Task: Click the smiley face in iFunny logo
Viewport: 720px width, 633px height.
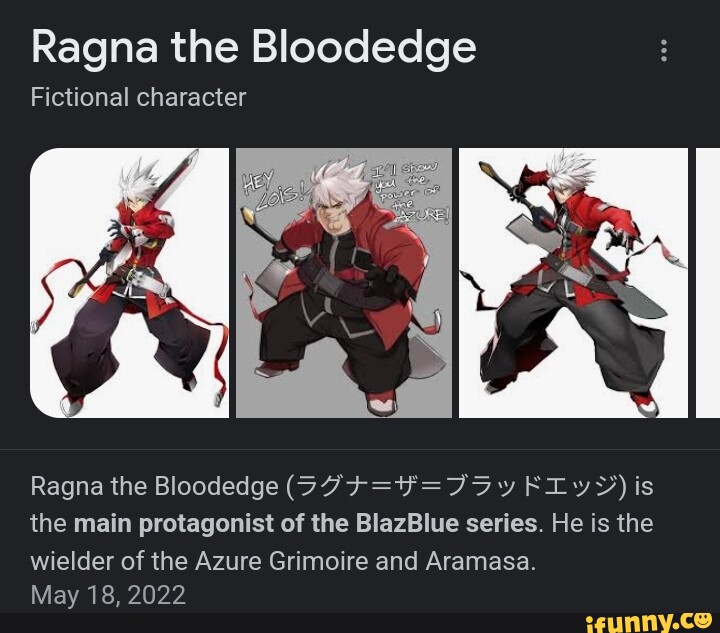Action: 703,620
